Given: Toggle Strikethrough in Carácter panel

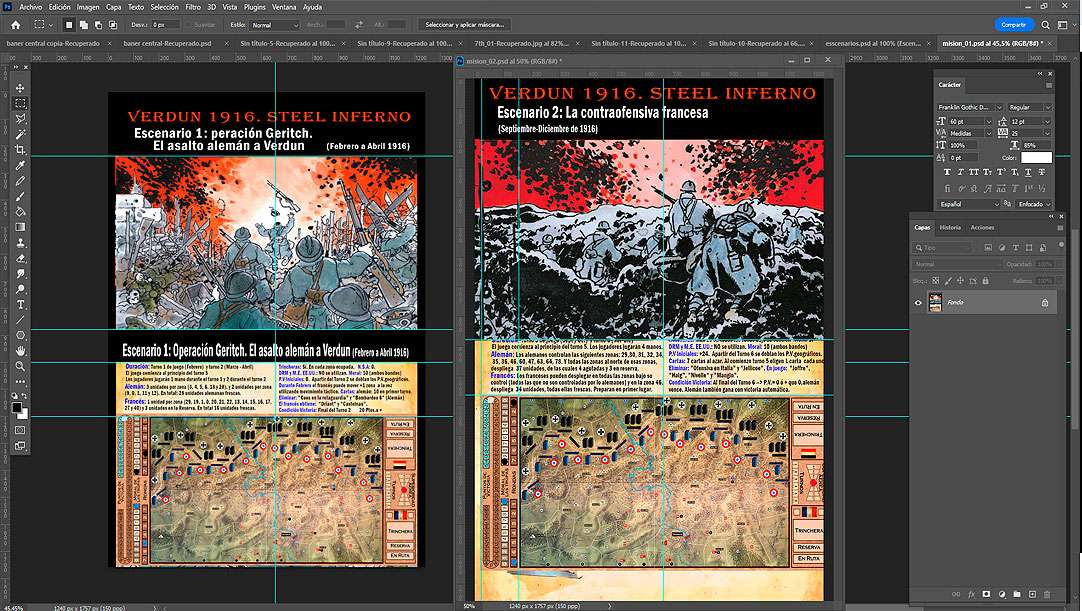Looking at the screenshot, I should point(1041,172).
